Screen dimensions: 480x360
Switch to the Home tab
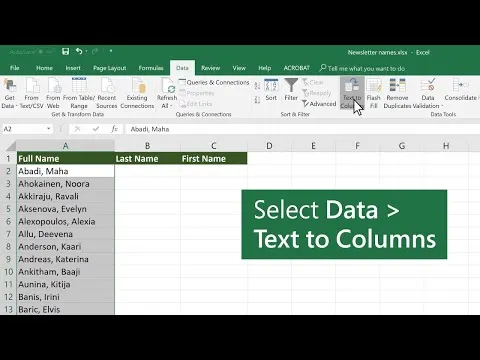(44, 68)
